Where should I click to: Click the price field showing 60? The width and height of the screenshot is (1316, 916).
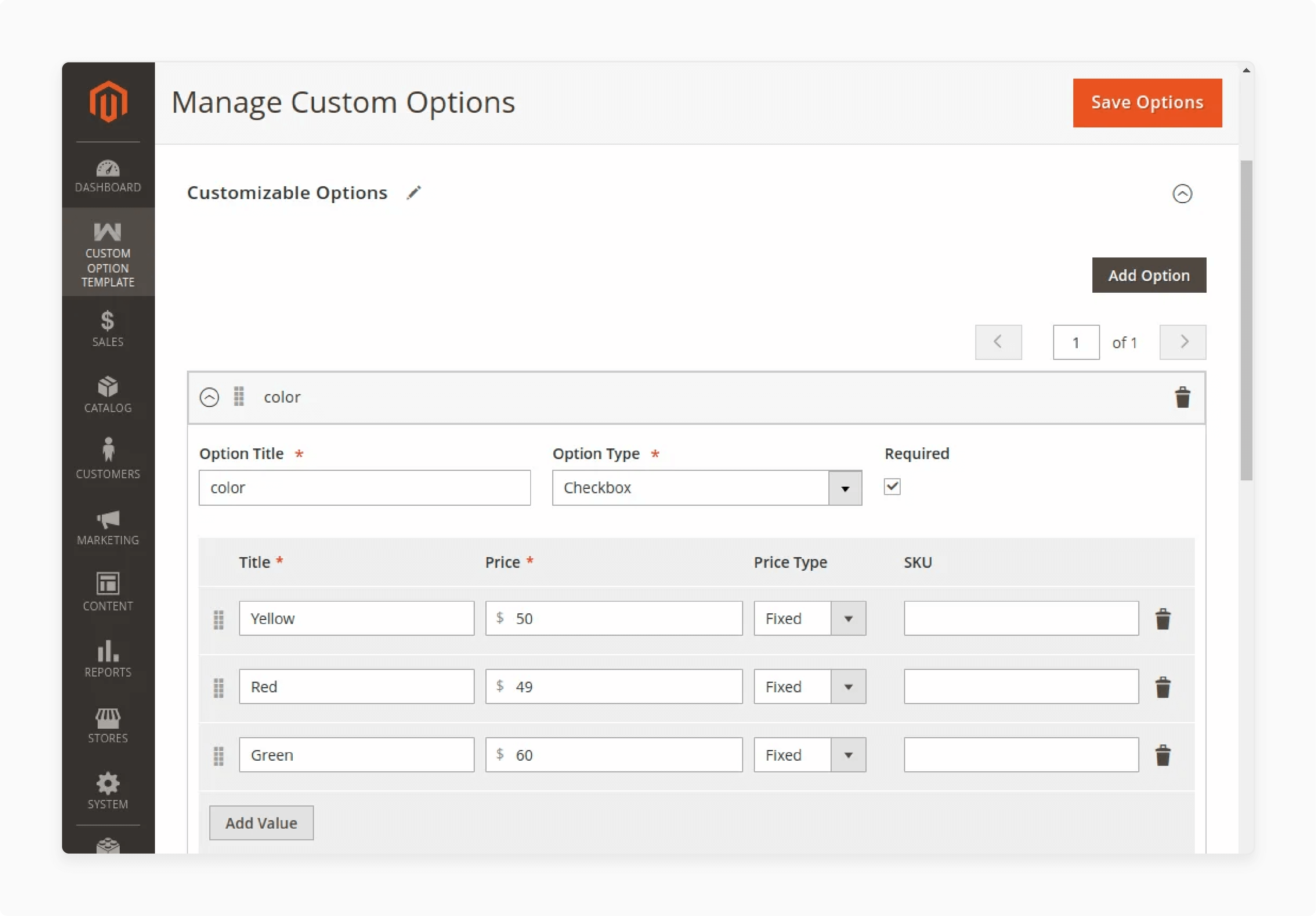tap(614, 755)
